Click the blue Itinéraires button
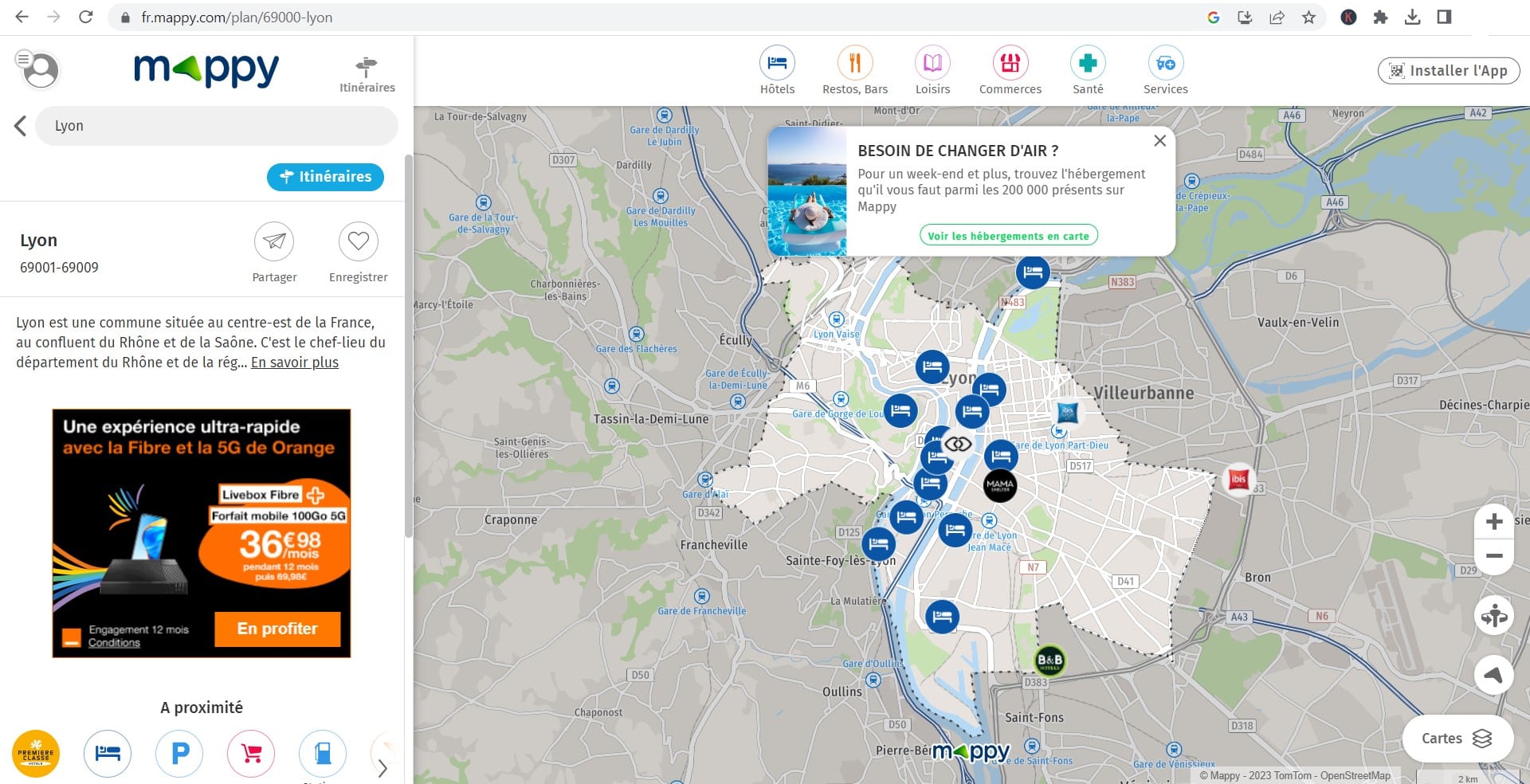 coord(325,177)
